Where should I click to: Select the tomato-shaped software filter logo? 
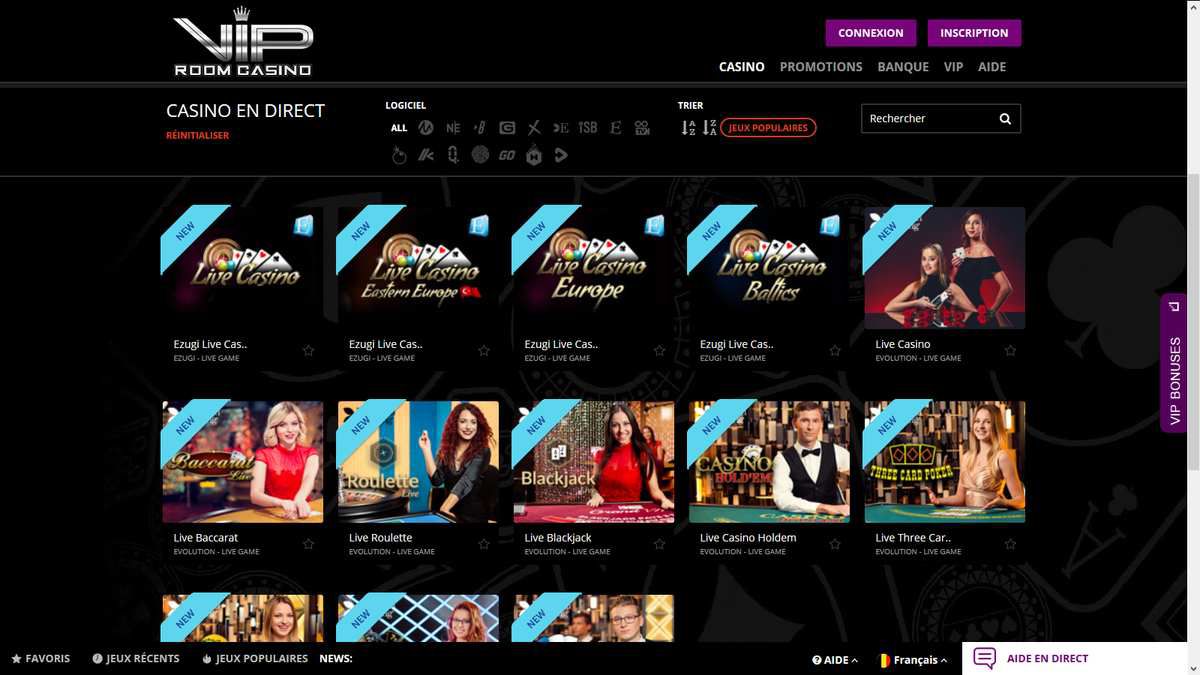pyautogui.click(x=399, y=155)
